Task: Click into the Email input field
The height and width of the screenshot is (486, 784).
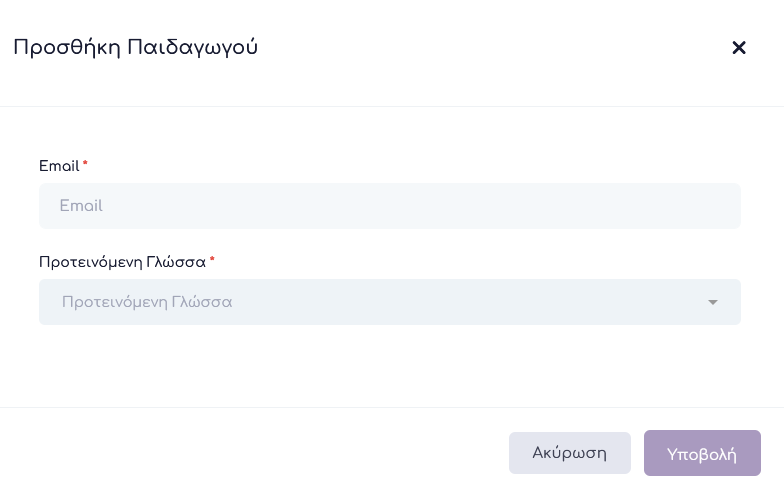Action: (x=390, y=206)
